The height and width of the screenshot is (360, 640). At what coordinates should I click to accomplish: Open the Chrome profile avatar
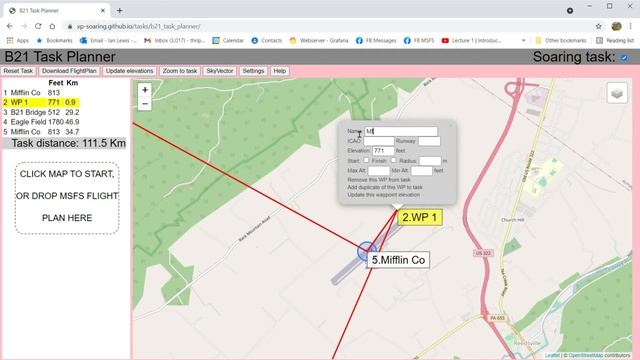(616, 26)
